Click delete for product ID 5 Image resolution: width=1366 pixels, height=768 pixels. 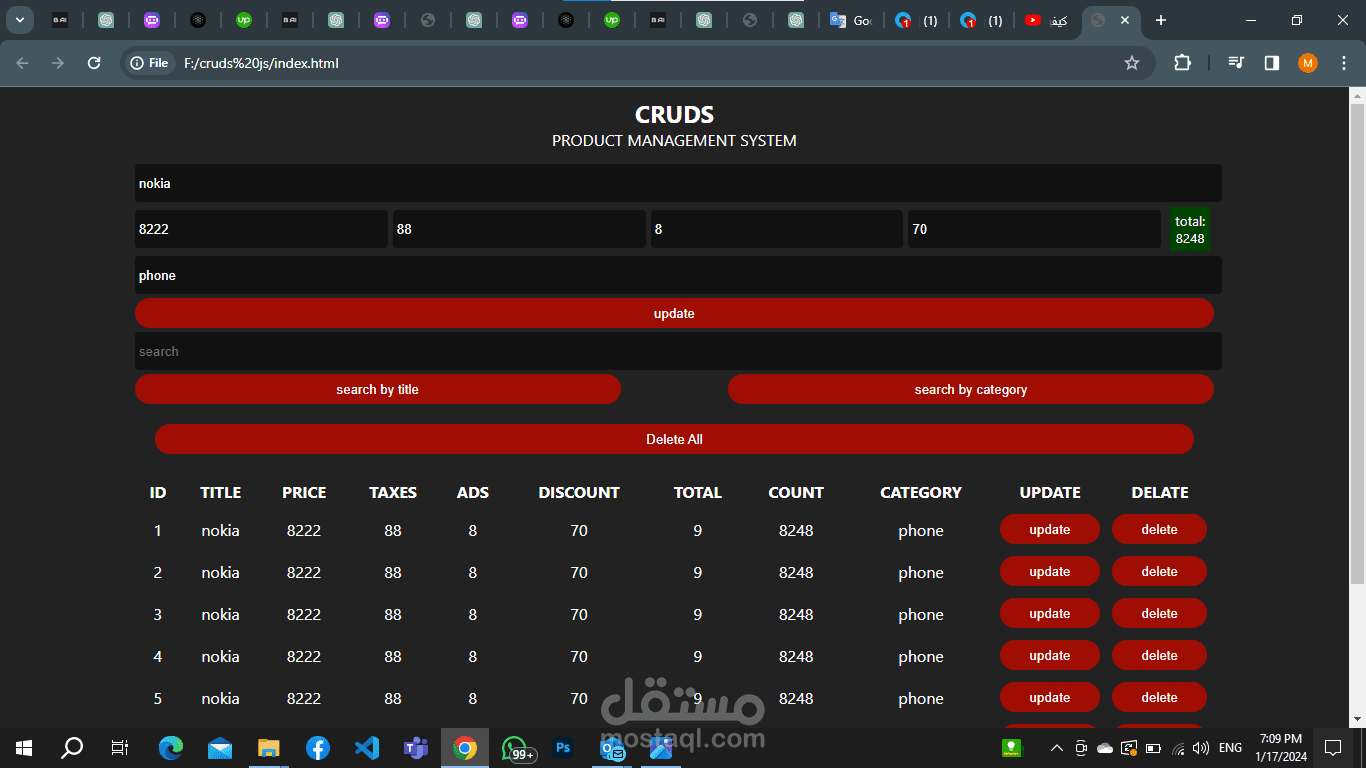(1159, 697)
